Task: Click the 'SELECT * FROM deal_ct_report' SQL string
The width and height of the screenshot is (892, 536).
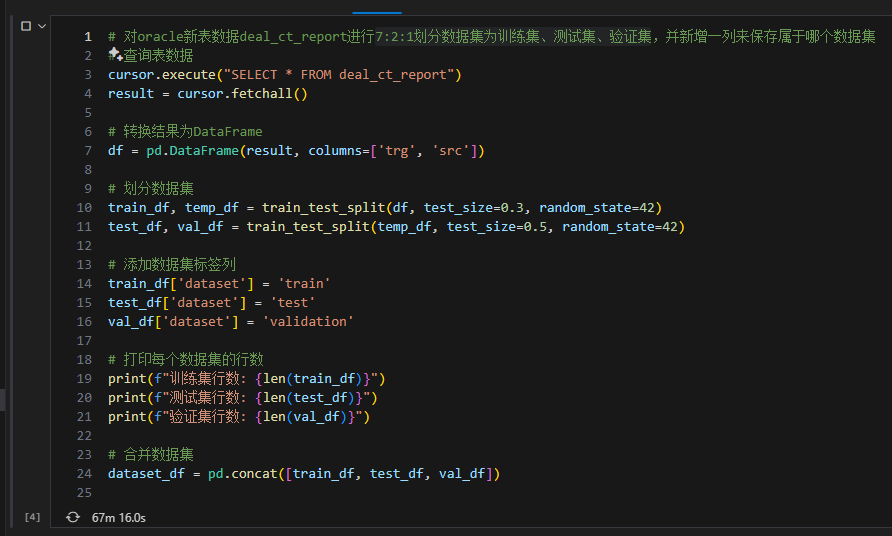Action: pyautogui.click(x=339, y=75)
